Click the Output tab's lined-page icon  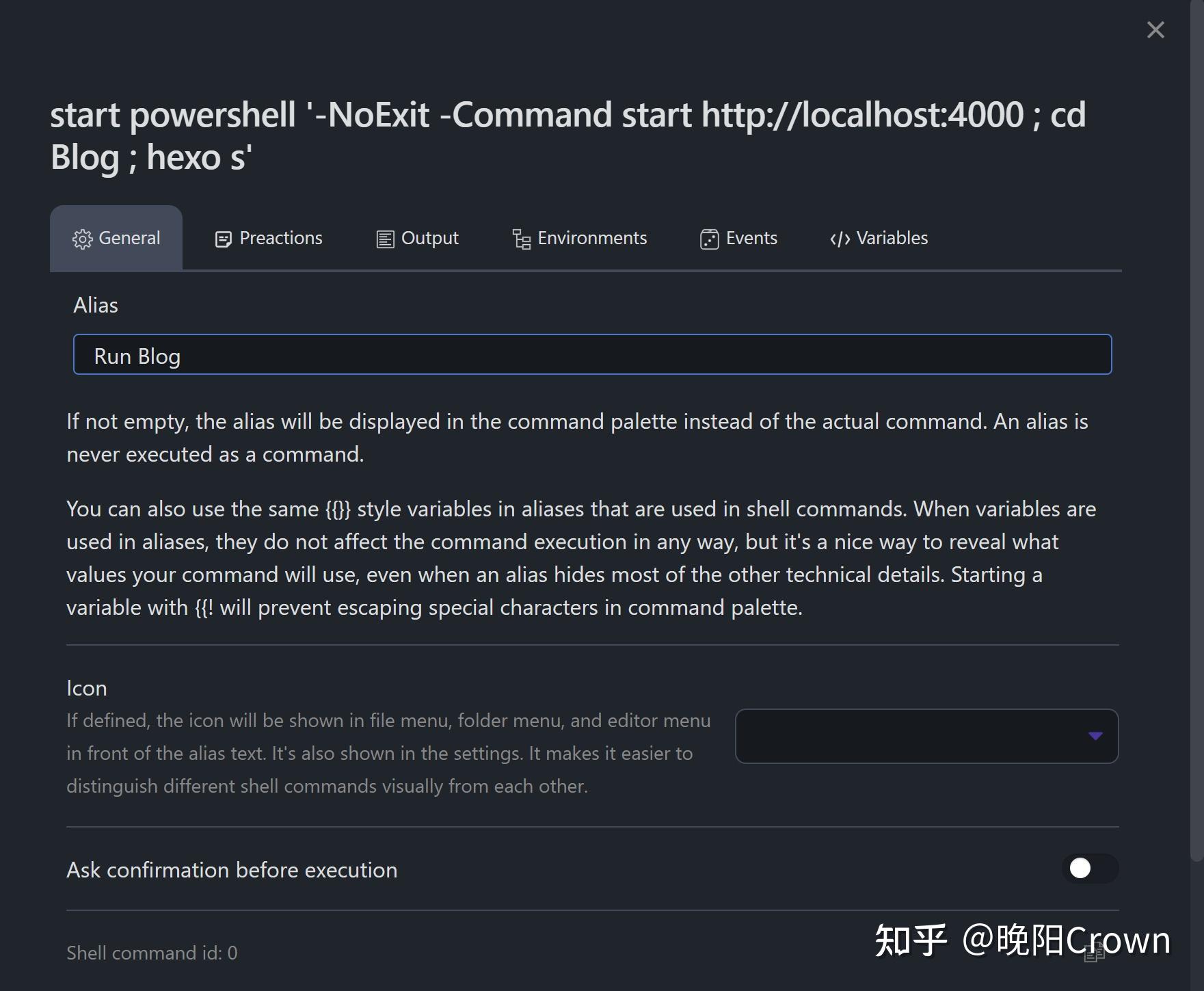386,239
